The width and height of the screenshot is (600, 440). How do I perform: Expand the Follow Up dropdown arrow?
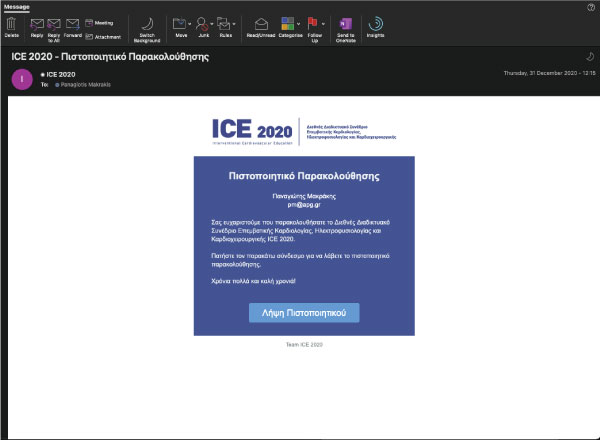pos(323,24)
